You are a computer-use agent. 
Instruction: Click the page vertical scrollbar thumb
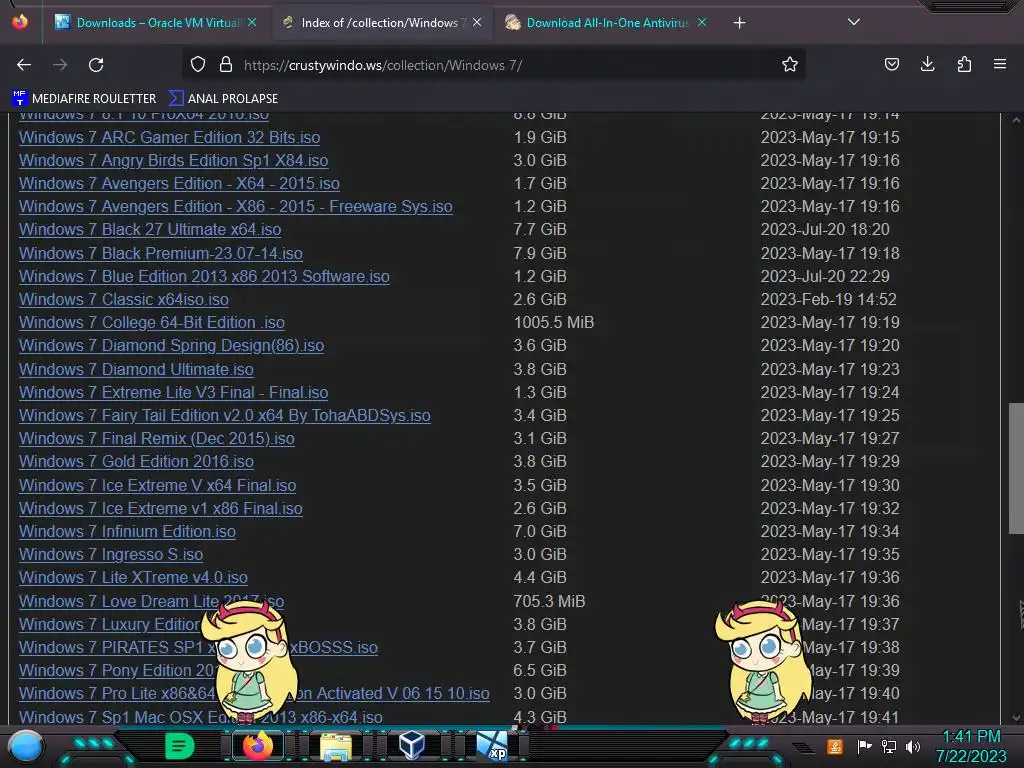click(x=1016, y=468)
